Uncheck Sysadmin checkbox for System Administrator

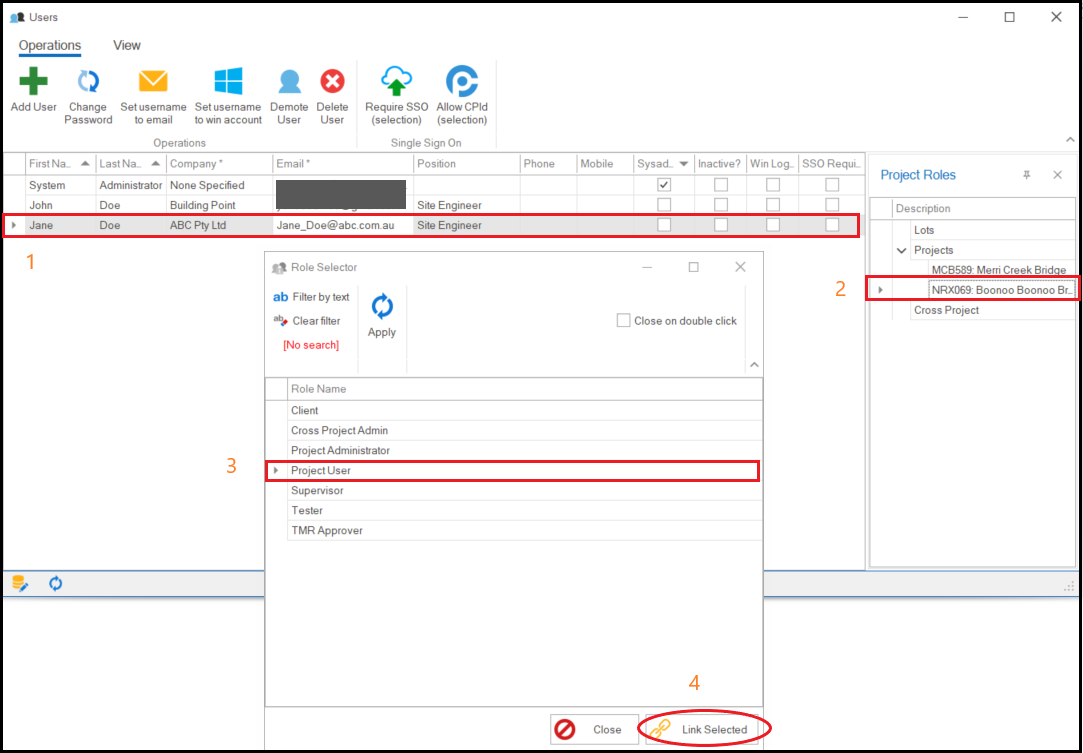(664, 185)
